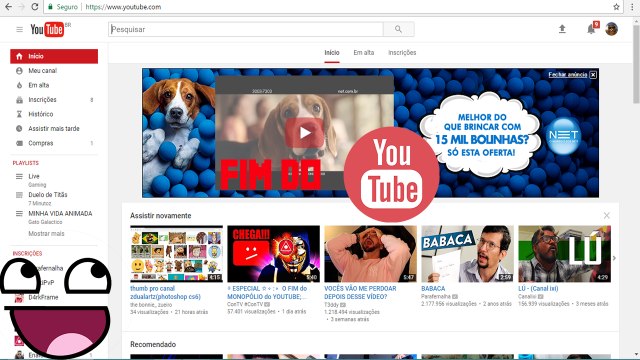Open the hamburger guide menu icon
640x360 pixels.
(x=19, y=29)
